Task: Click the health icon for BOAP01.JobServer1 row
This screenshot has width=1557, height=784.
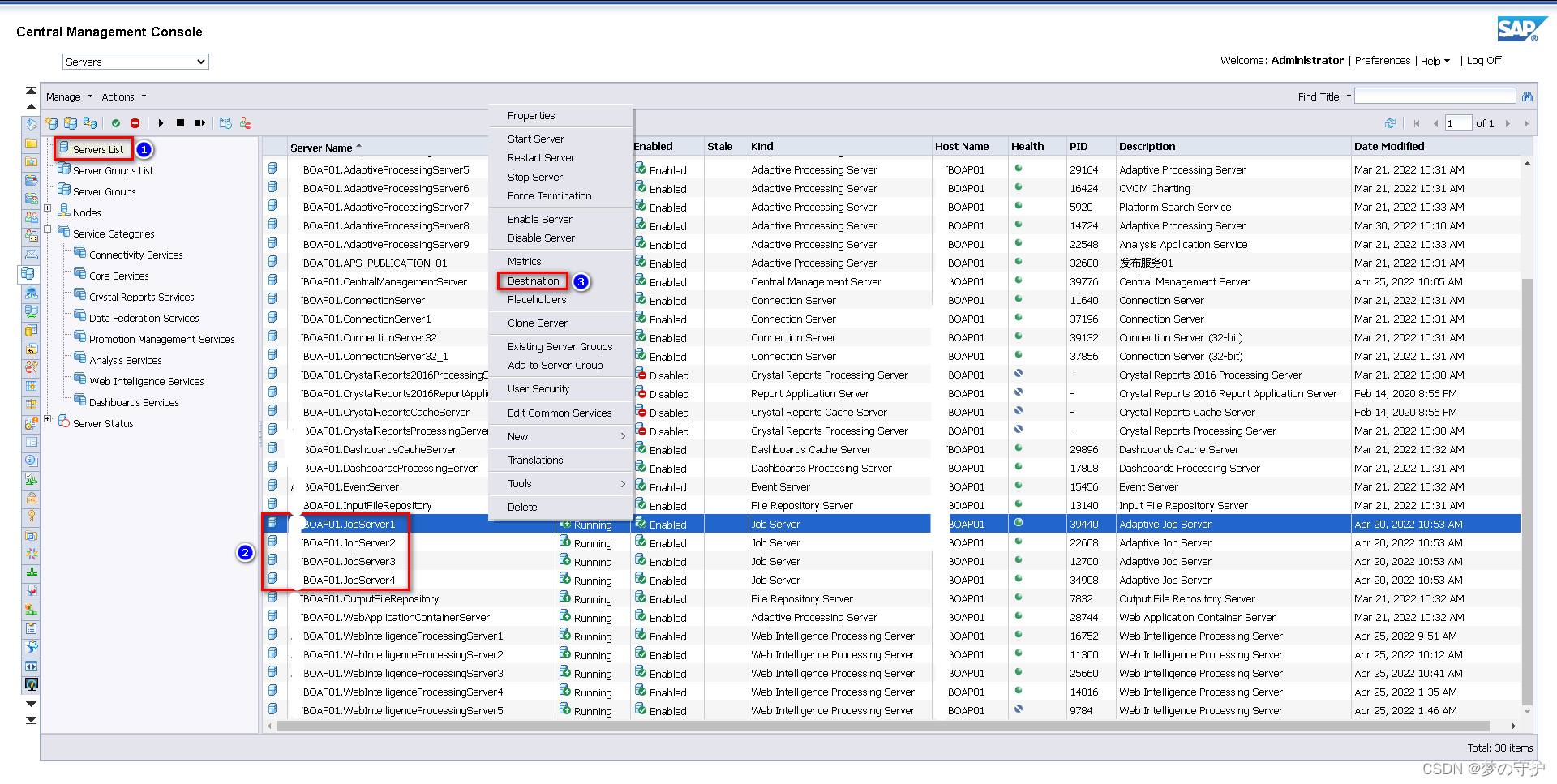Action: click(x=1019, y=523)
